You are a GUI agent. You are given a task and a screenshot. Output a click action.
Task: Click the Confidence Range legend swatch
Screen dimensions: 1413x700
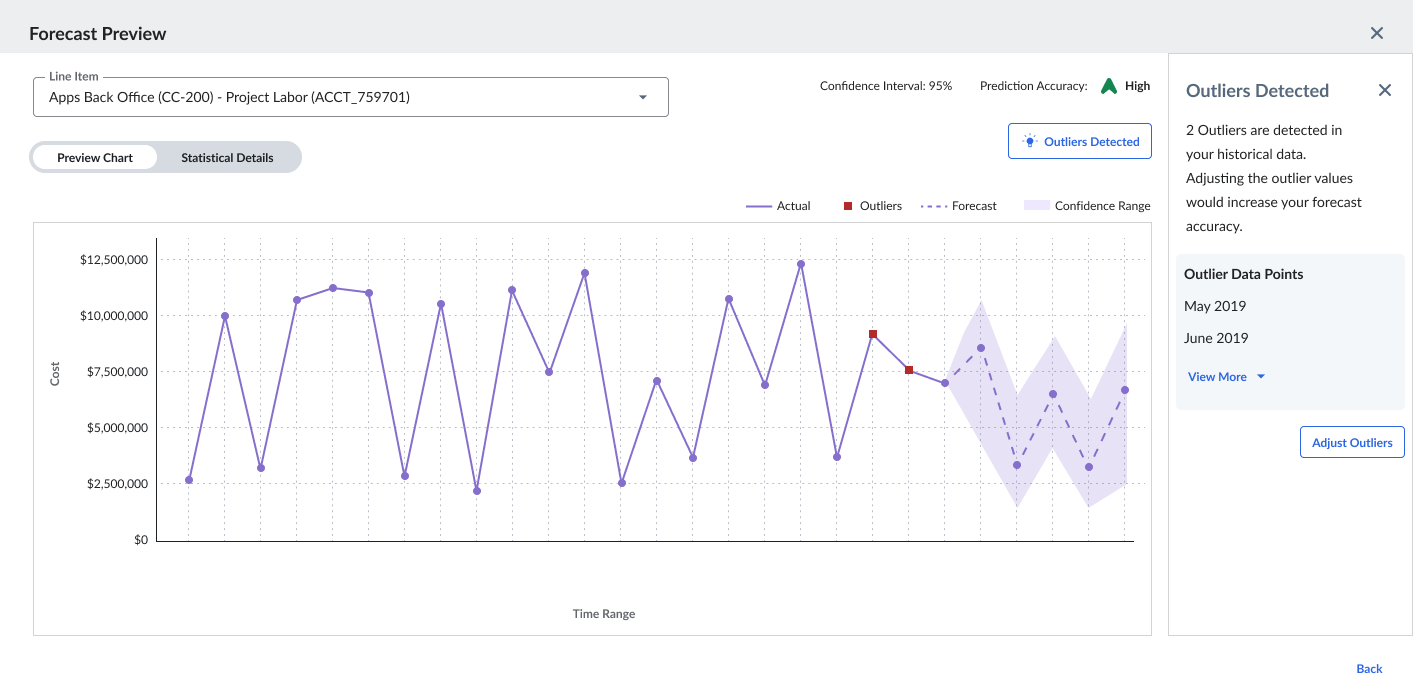click(x=1037, y=206)
